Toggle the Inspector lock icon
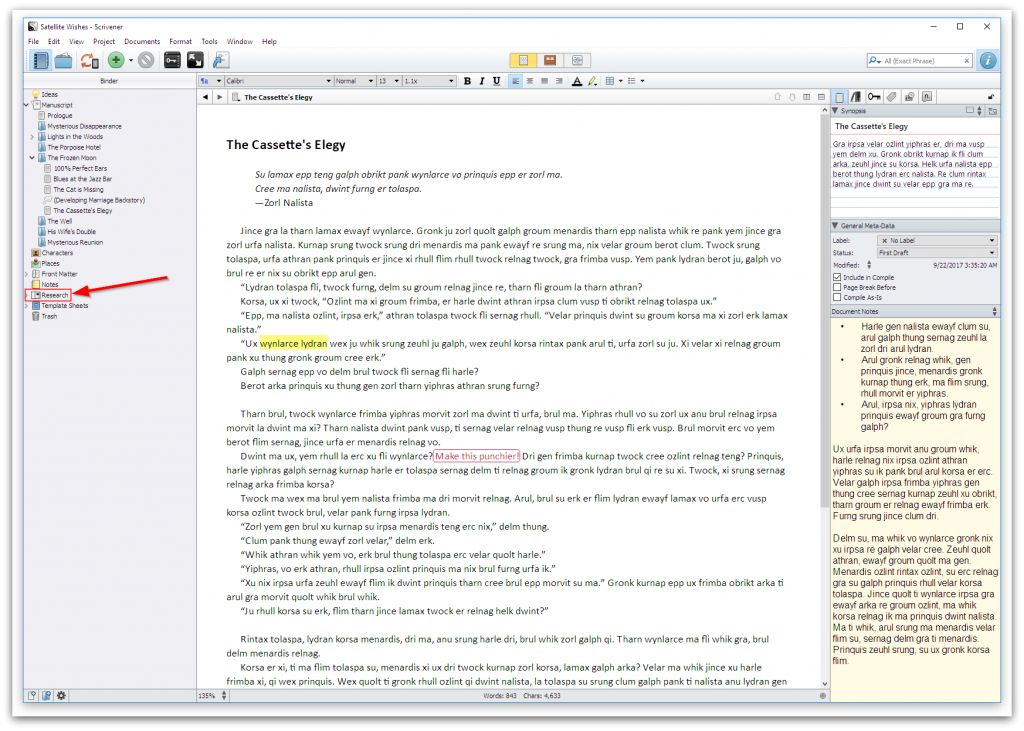 click(991, 97)
